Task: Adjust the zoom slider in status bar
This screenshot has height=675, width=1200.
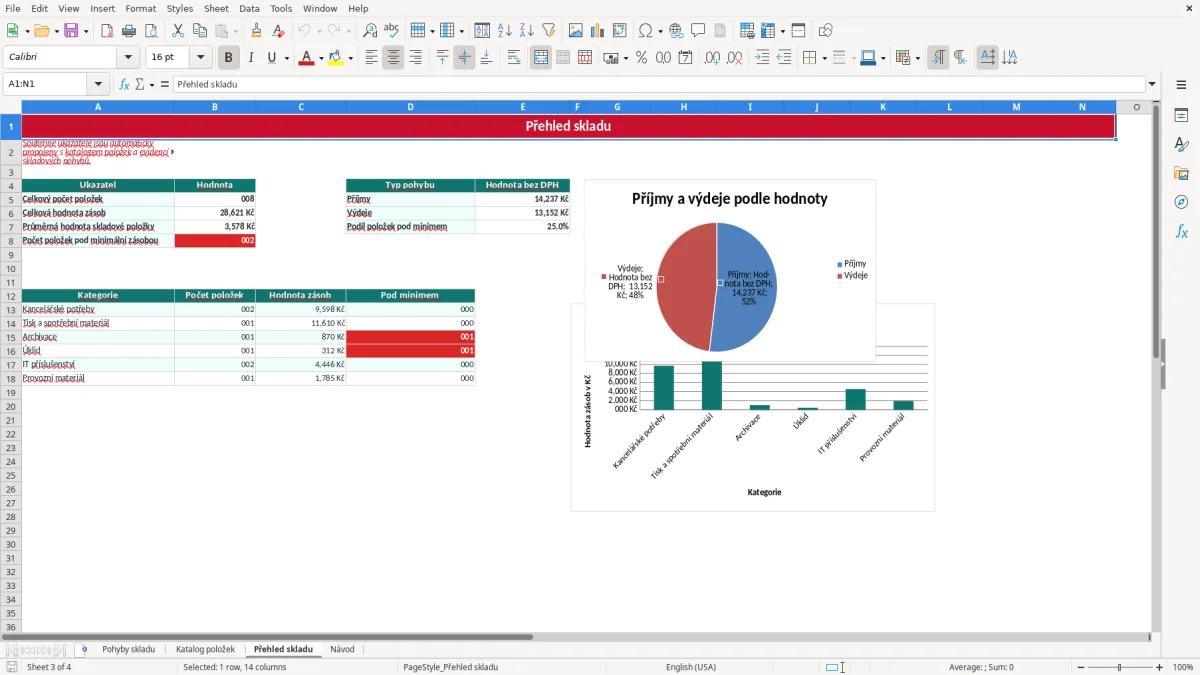Action: (1119, 667)
